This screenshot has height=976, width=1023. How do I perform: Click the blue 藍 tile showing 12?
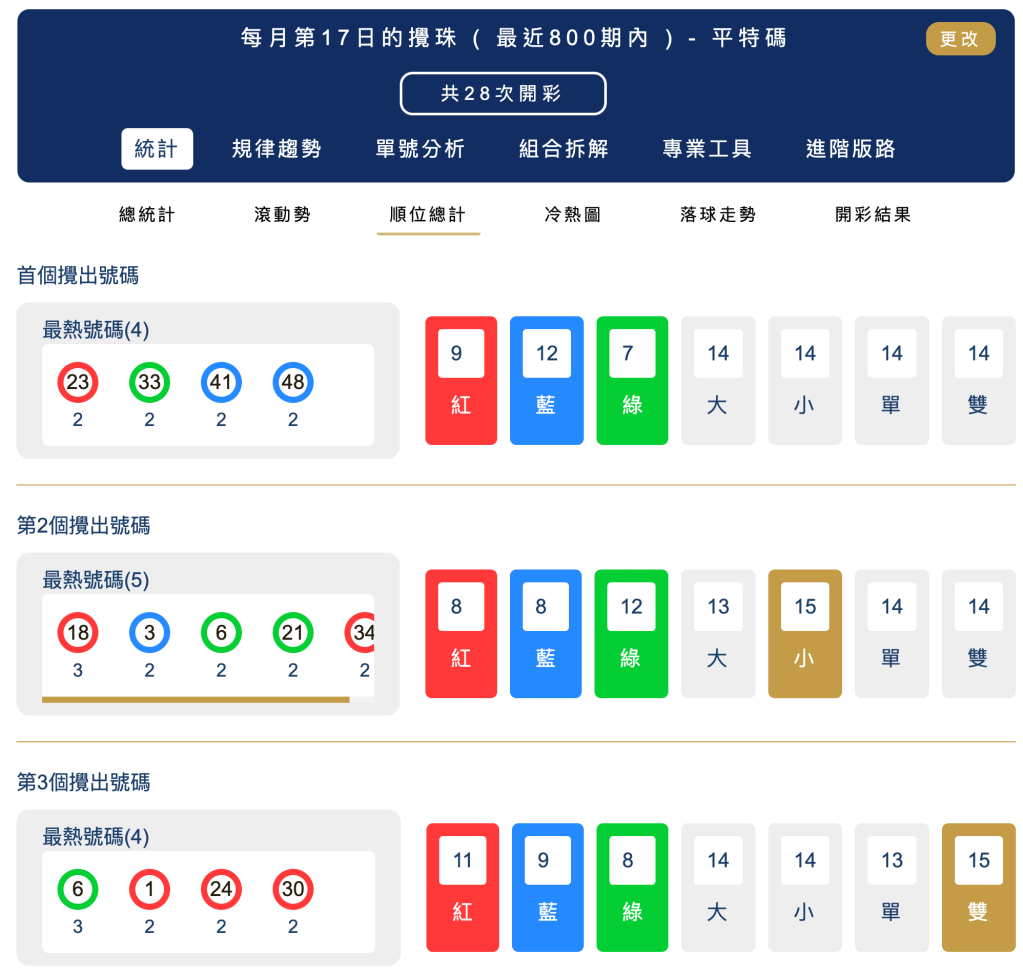click(x=546, y=380)
